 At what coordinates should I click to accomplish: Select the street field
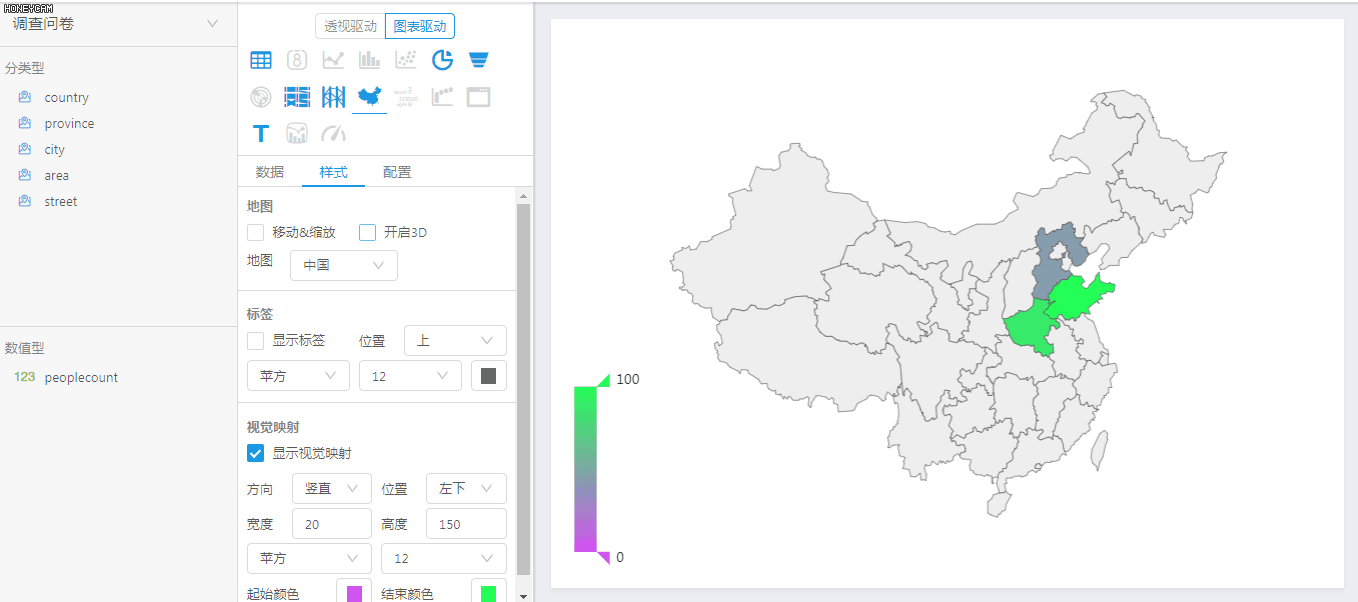(61, 201)
